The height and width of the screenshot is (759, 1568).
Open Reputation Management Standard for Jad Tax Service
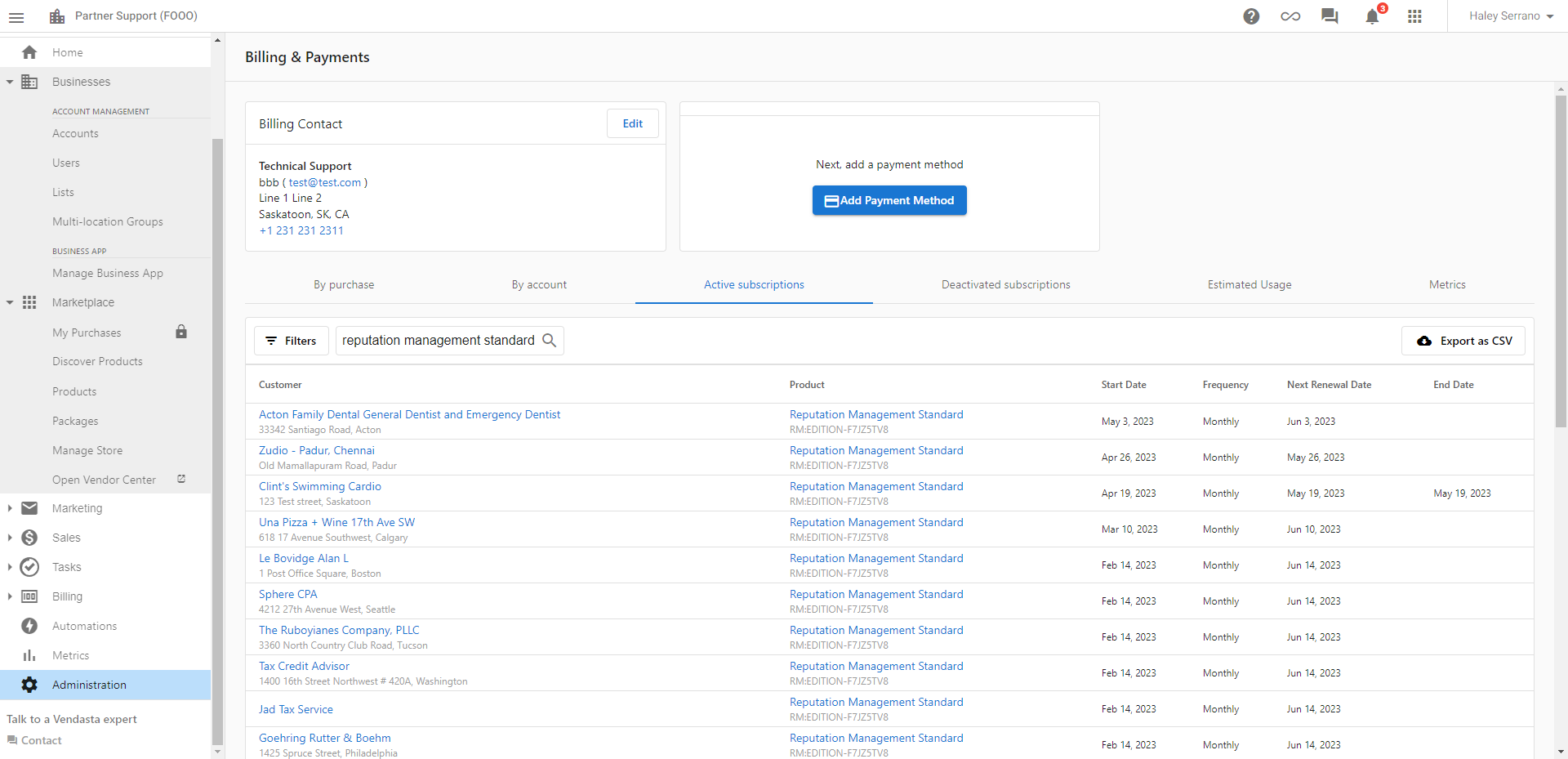coord(876,702)
